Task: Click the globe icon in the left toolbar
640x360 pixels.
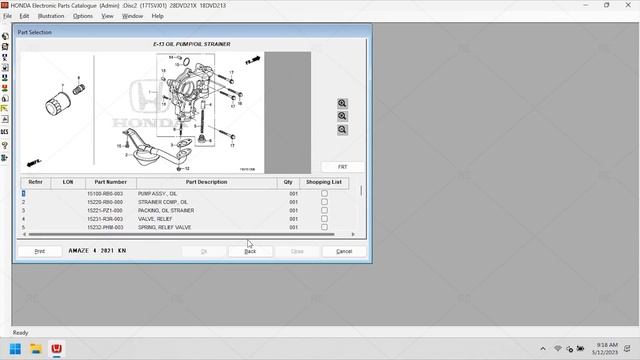Action: coord(5,36)
